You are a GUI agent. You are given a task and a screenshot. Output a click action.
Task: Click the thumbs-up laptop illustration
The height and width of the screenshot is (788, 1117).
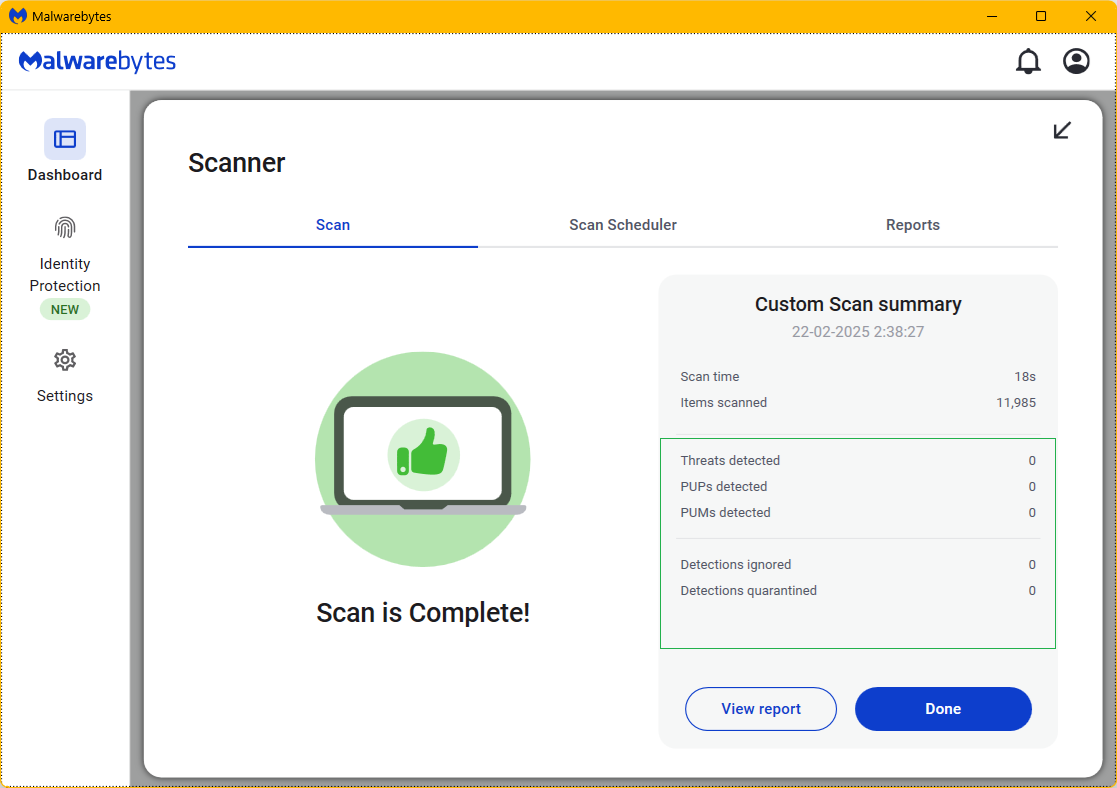(x=422, y=459)
